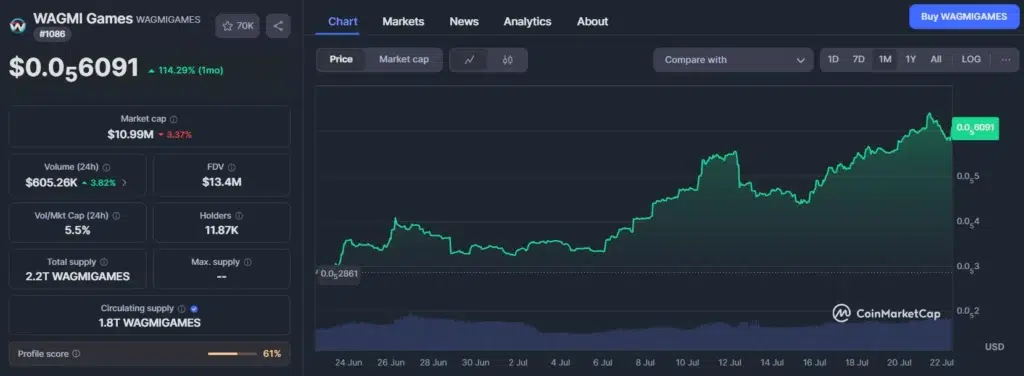Click the Profile score progress bar
This screenshot has width=1024, height=376.
(x=232, y=354)
